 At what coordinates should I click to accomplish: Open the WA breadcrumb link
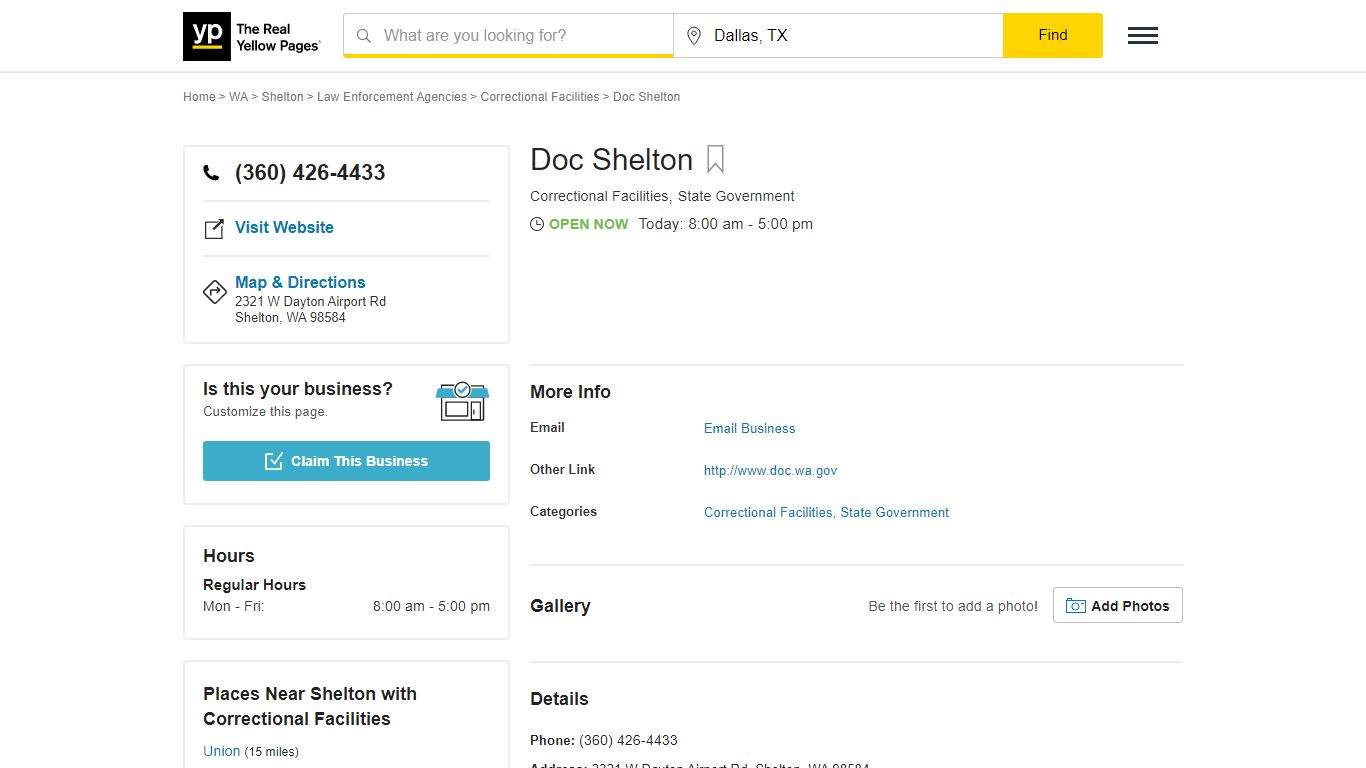(x=238, y=97)
